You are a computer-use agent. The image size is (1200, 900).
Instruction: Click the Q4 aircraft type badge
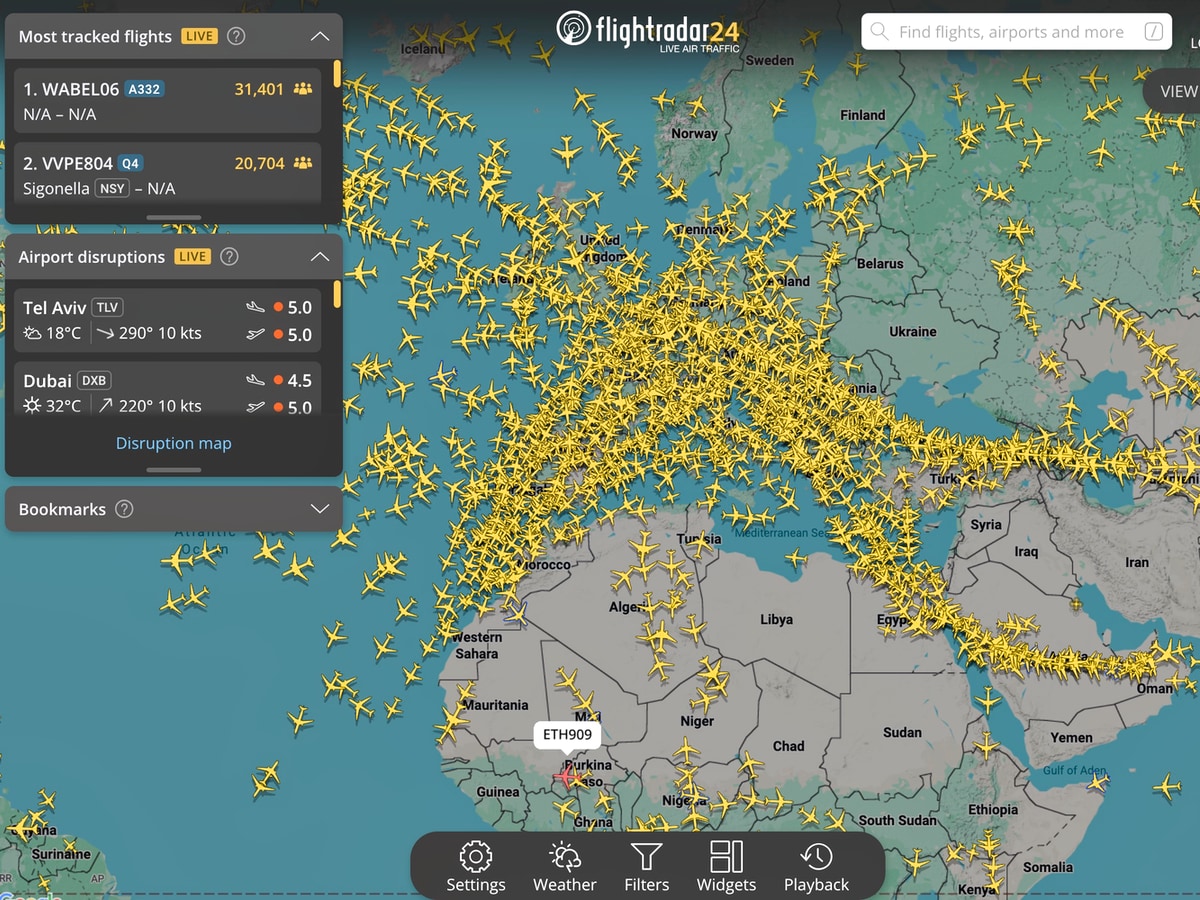click(x=131, y=163)
